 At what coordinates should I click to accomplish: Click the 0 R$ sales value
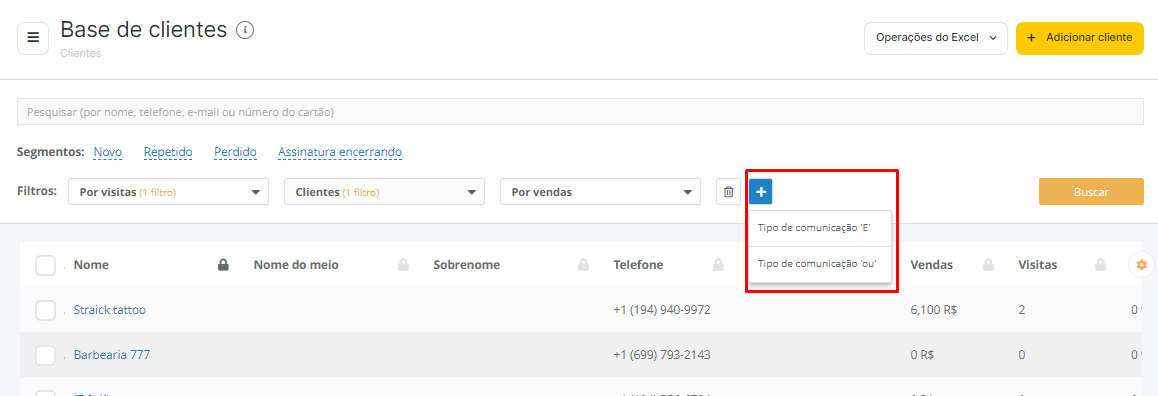pyautogui.click(x=922, y=355)
